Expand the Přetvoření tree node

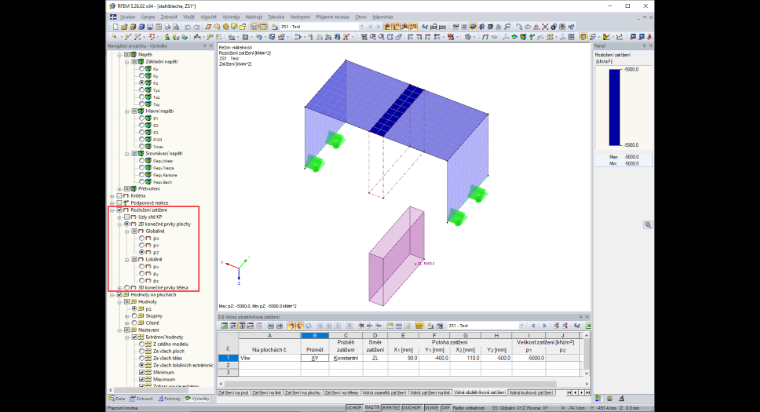119,189
